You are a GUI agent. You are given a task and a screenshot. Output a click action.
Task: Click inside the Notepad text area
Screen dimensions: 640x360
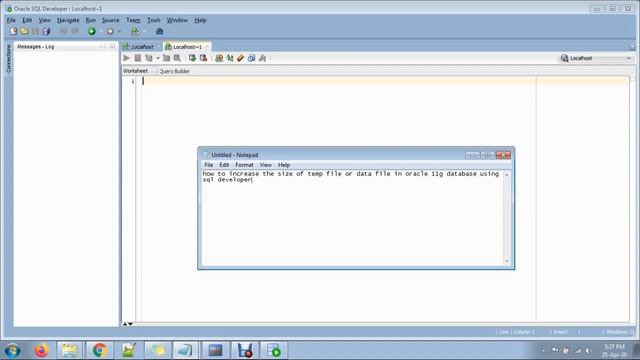coord(352,218)
